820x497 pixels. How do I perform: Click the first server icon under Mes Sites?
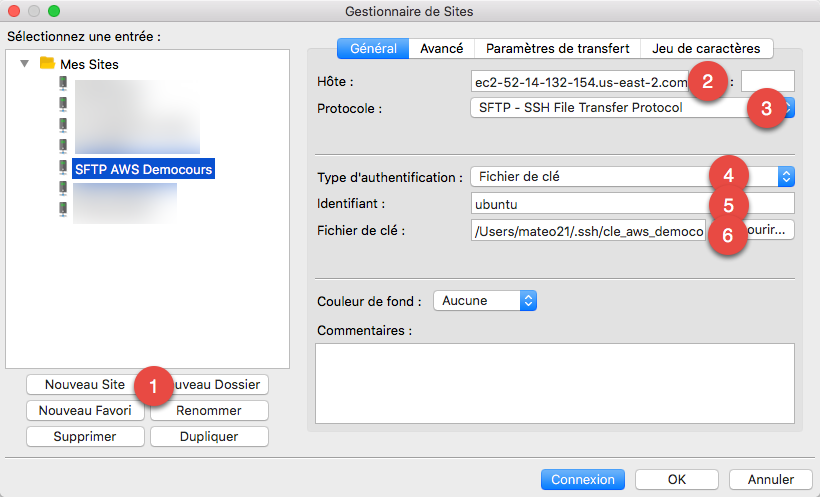coord(63,85)
